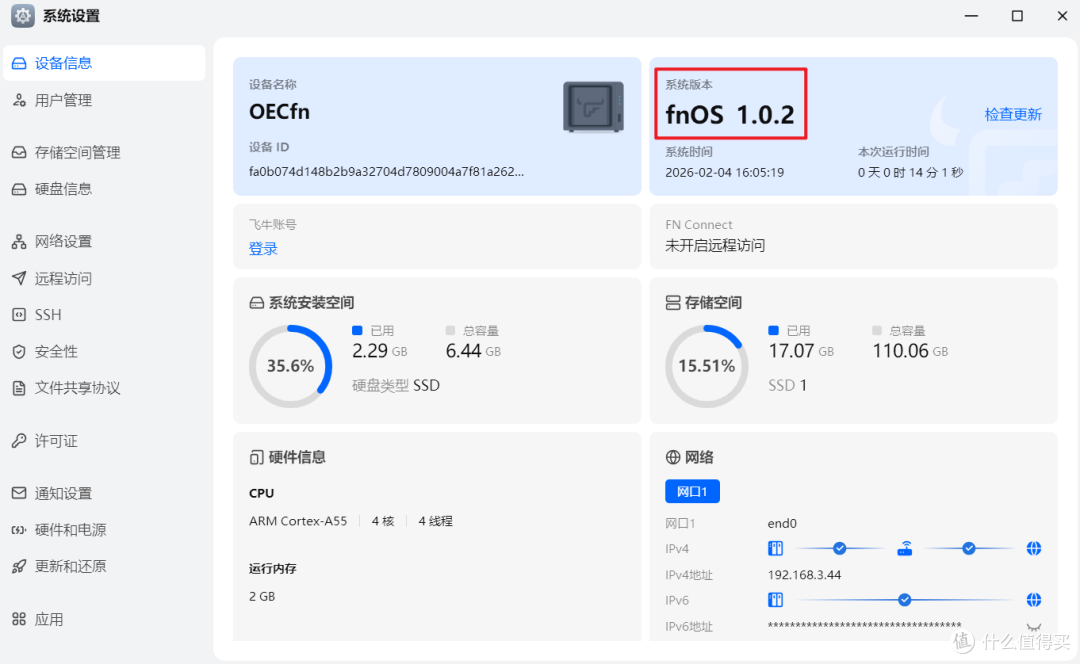Click the 未开启远程访问 status text
This screenshot has height=664, width=1080.
click(x=715, y=246)
